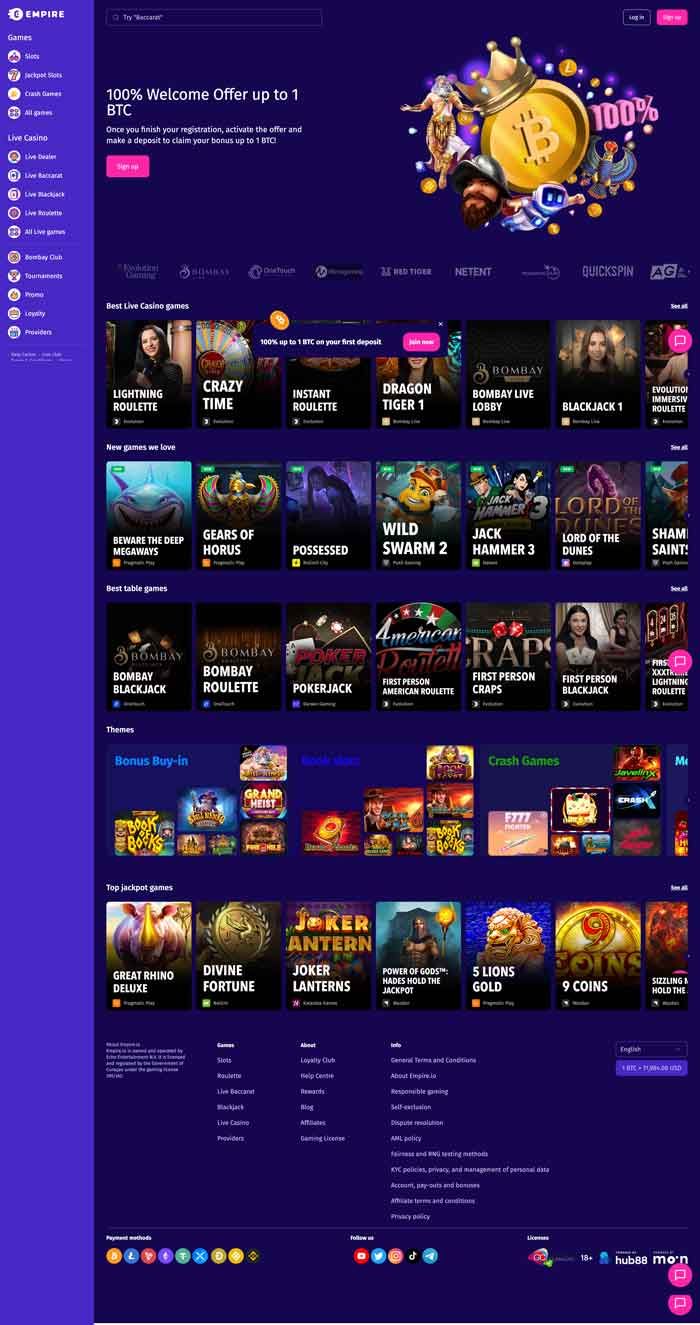Open the English language dropdown
Screen dimensions: 700x1325
pyautogui.click(x=651, y=1049)
